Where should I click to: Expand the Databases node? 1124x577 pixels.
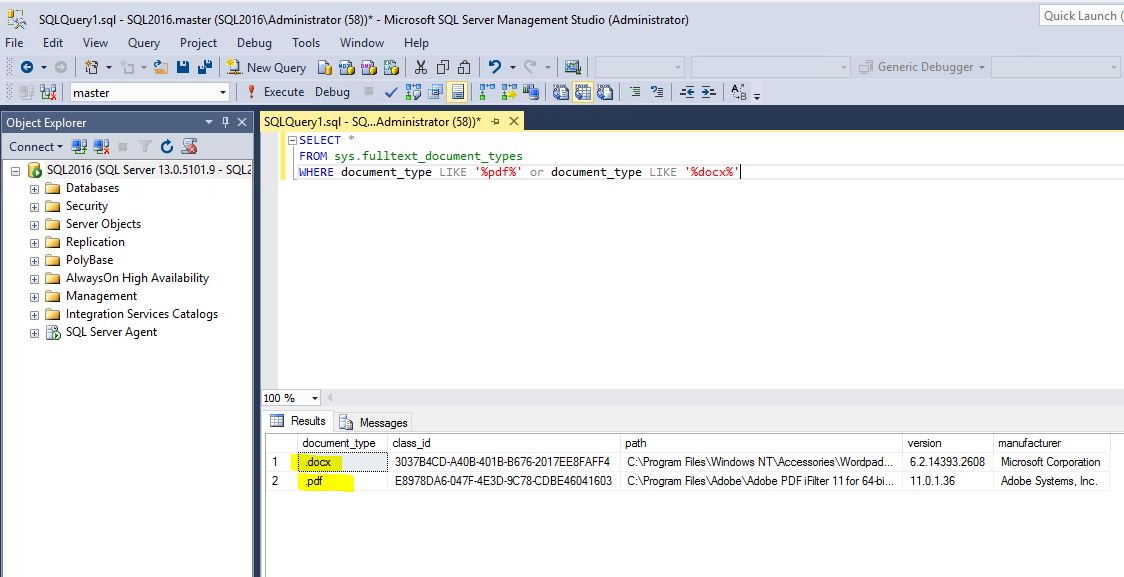click(34, 187)
